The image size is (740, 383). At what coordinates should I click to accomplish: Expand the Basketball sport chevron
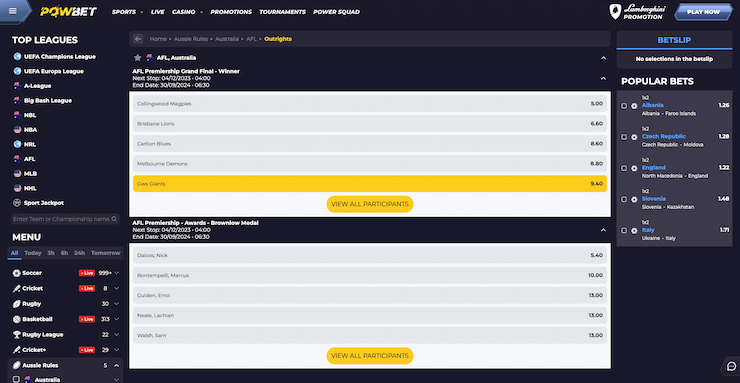pos(117,319)
